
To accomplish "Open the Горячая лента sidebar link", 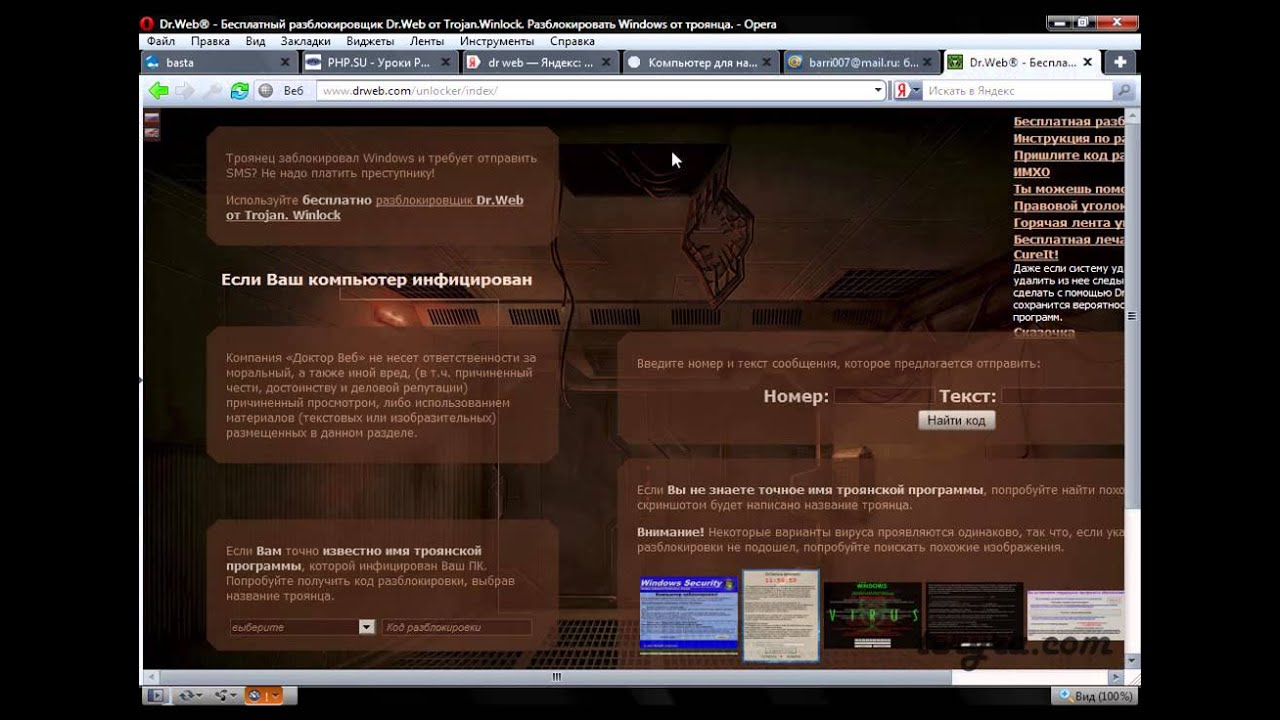I will pyautogui.click(x=1069, y=223).
